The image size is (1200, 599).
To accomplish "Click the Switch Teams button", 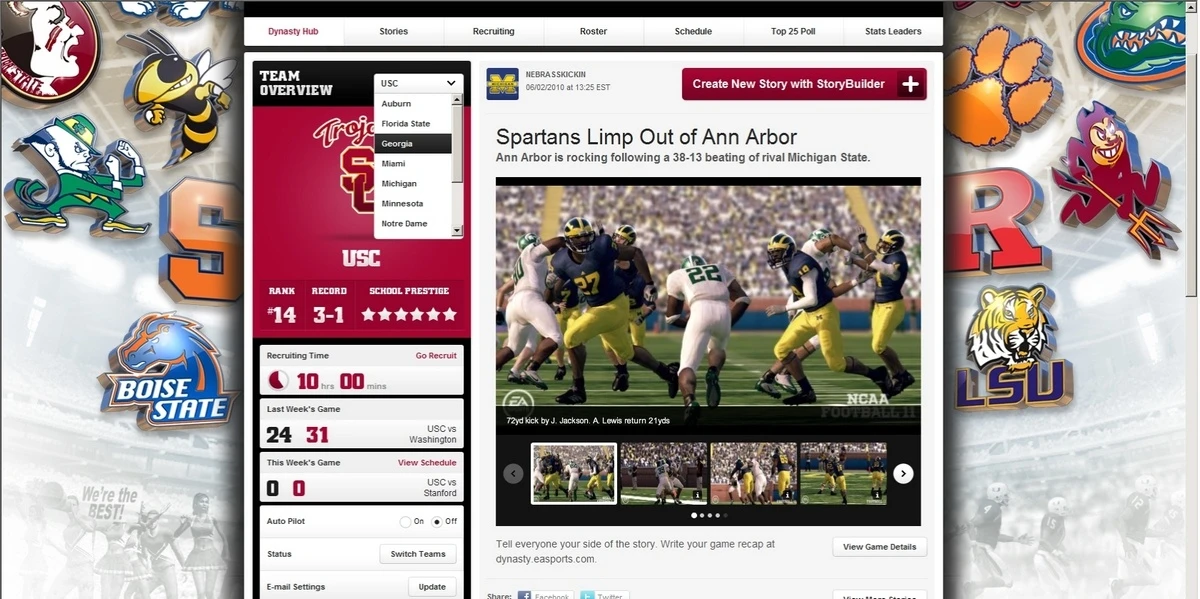I will (418, 554).
